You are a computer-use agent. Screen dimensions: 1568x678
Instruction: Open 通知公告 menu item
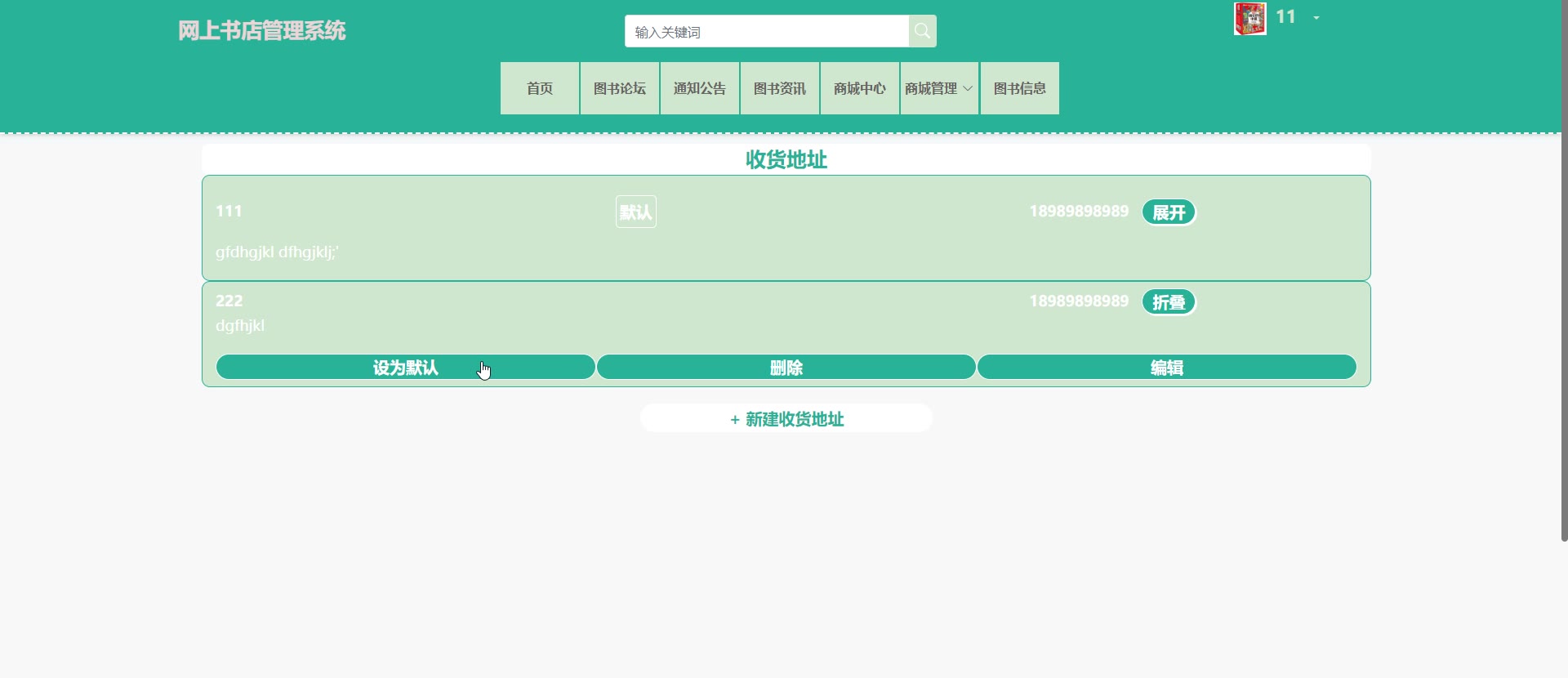700,88
